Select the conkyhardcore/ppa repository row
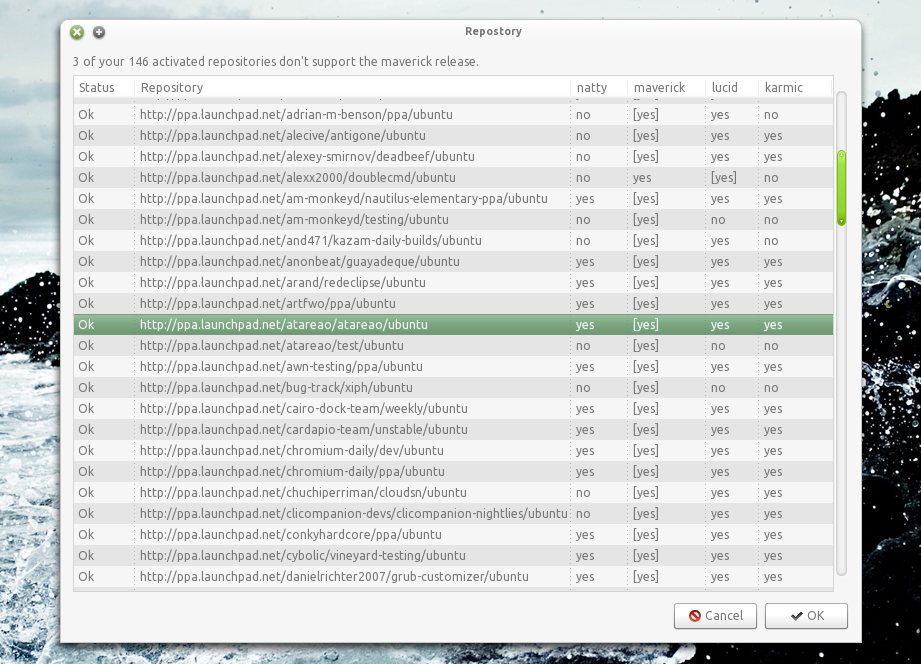Image resolution: width=921 pixels, height=664 pixels. 453,535
